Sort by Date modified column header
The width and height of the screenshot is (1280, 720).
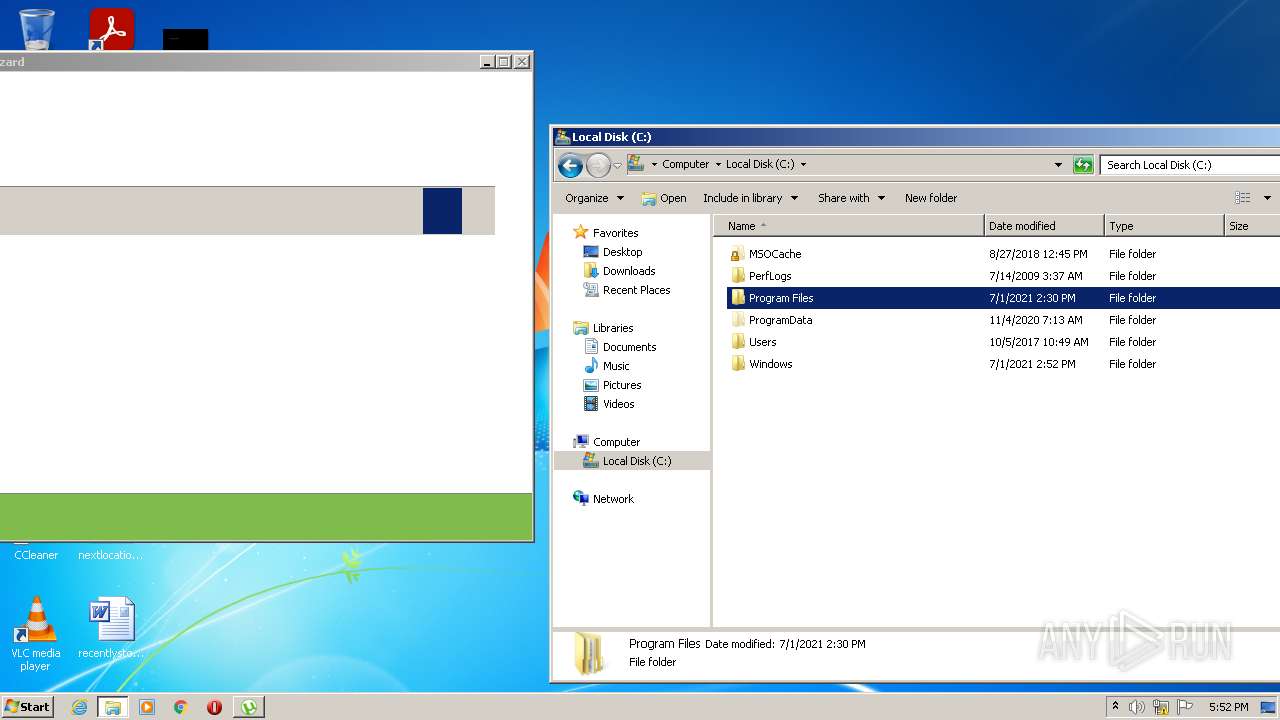pyautogui.click(x=1044, y=226)
